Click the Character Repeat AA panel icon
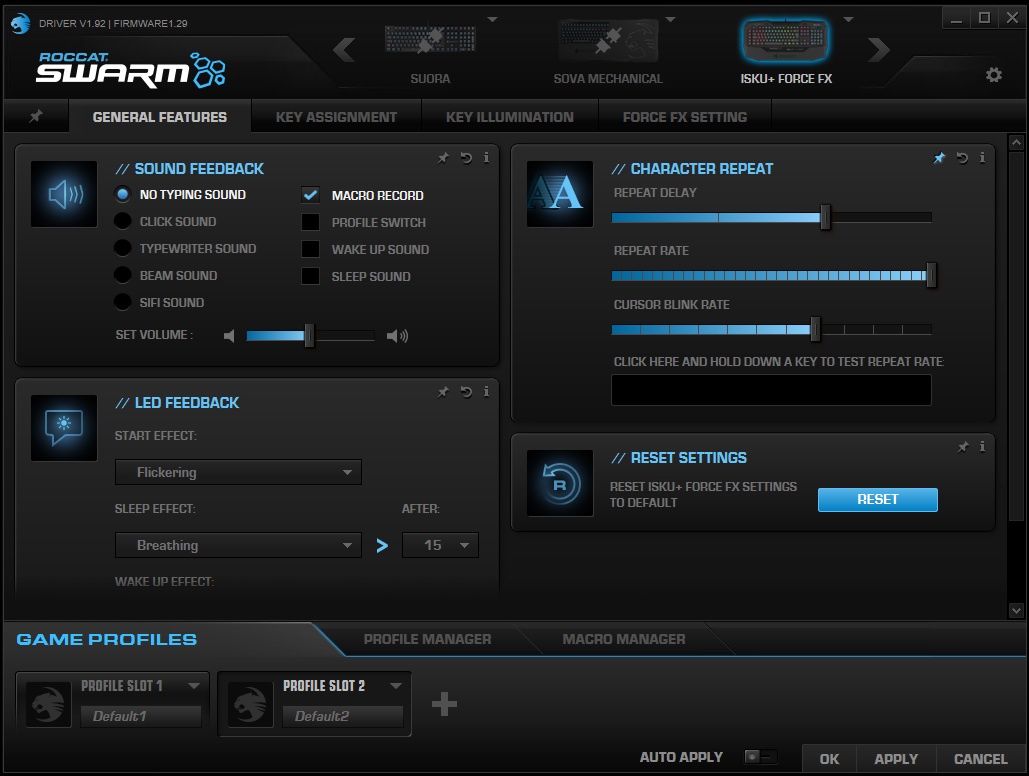The image size is (1029, 776). (560, 194)
